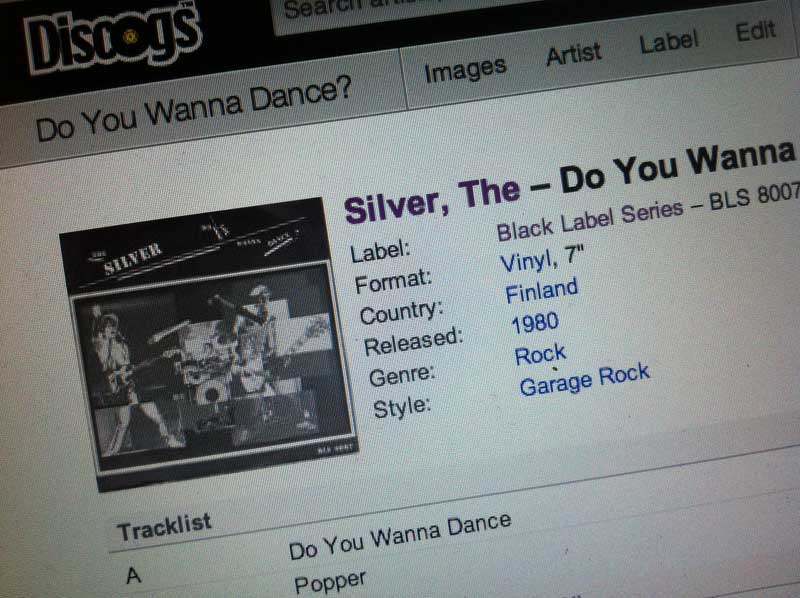Click the Discogs logo
800x598 pixels.
click(113, 38)
